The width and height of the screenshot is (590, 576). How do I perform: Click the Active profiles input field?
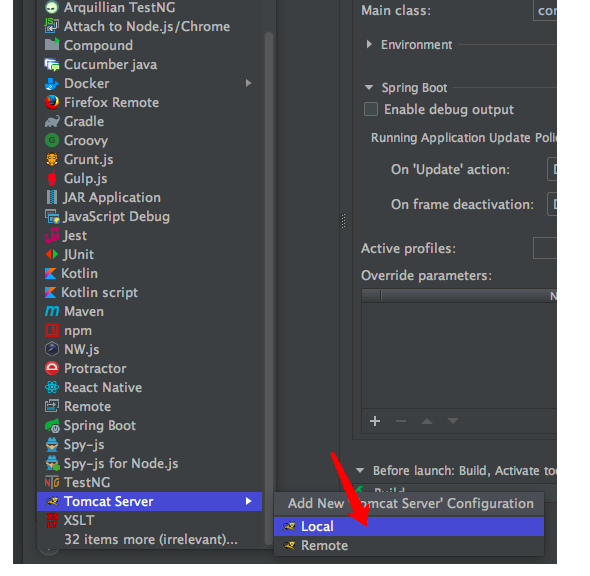tap(544, 248)
